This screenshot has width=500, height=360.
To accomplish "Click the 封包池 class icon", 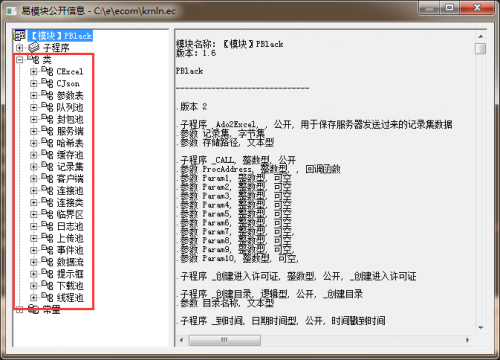I will click(47, 119).
